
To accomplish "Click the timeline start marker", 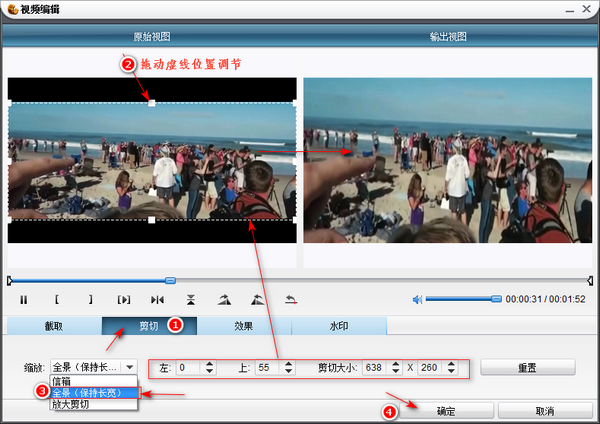I will (x=10, y=281).
